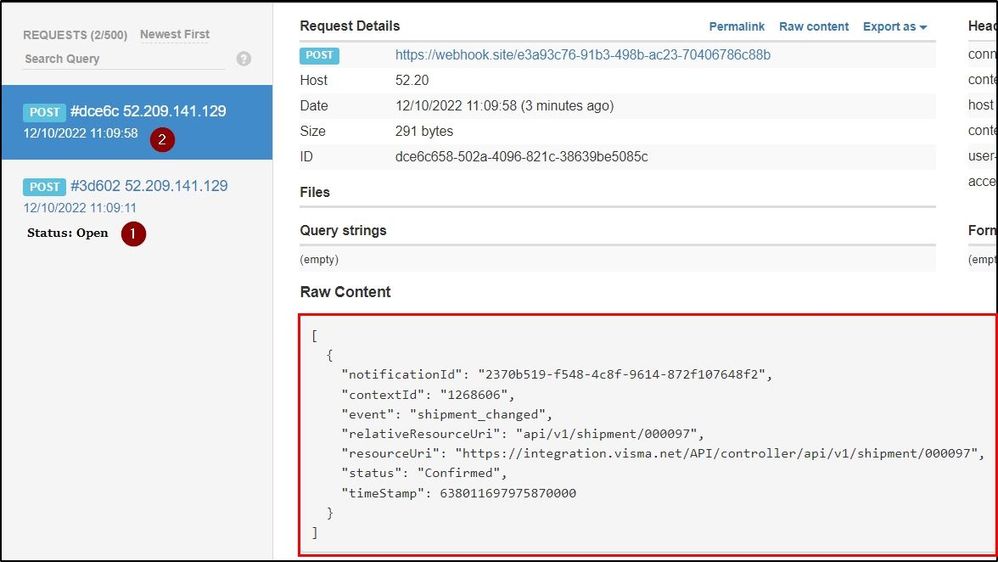Select request #dce6c from 52.209.141.129
Viewport: 998px width, 562px height.
point(148,112)
